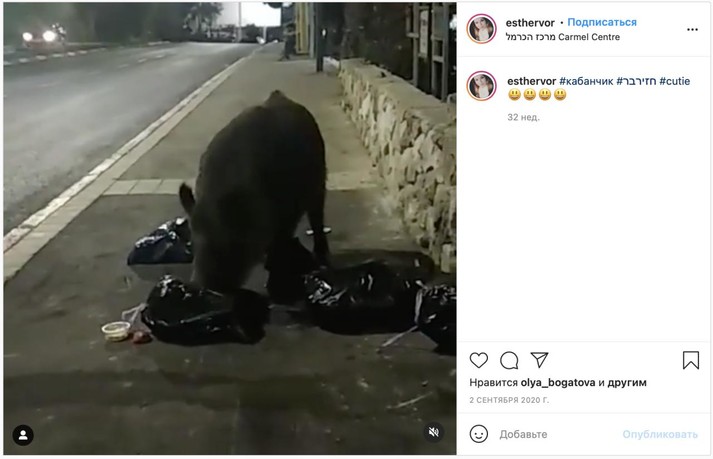This screenshot has width=713, height=459.
Task: Show tagged people icon on video
Action: click(23, 435)
